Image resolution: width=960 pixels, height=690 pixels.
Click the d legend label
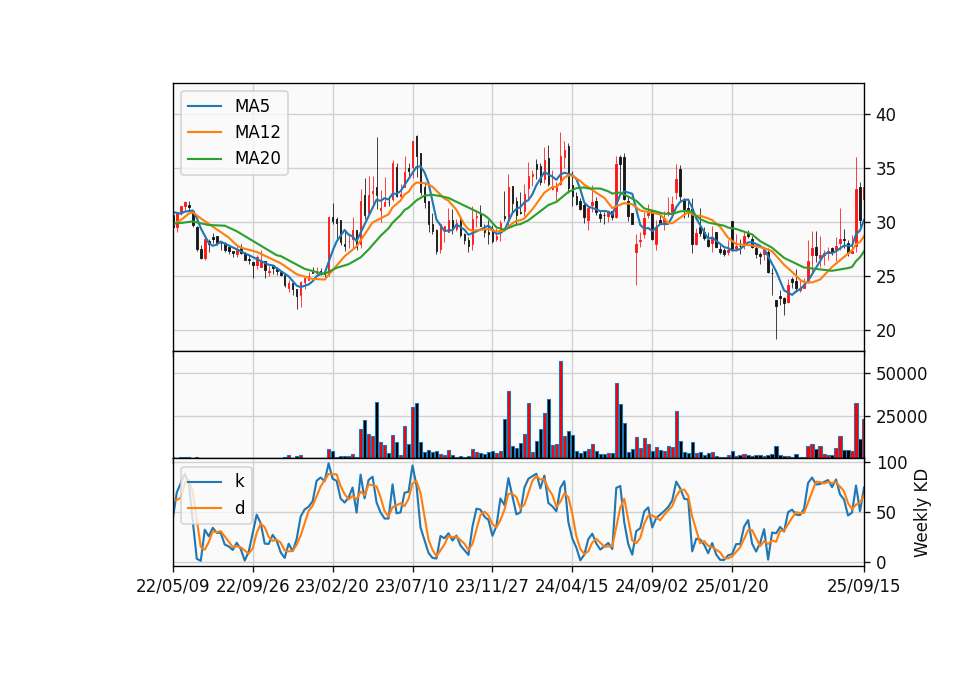click(x=239, y=508)
